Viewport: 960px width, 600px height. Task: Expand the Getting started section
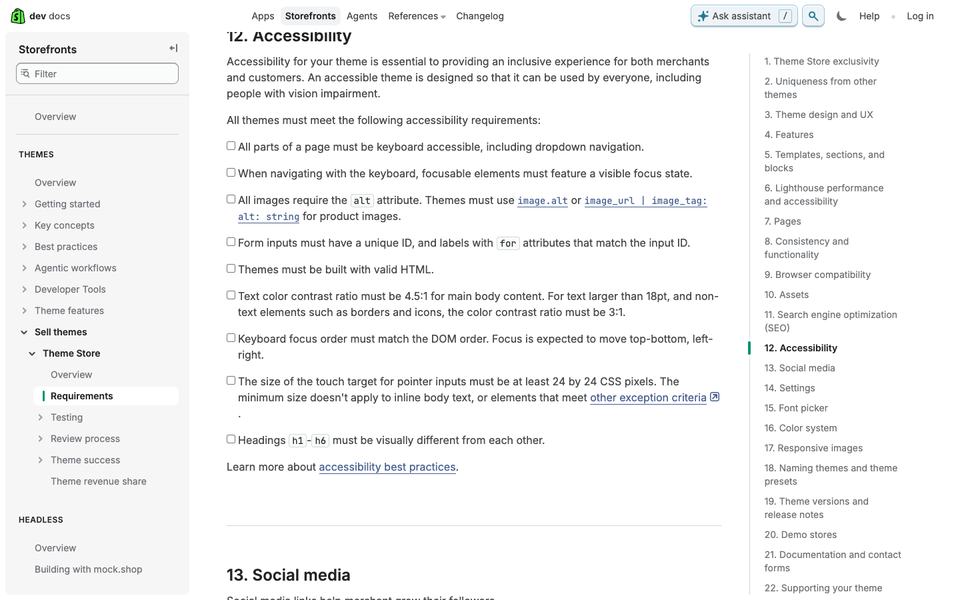(x=24, y=204)
